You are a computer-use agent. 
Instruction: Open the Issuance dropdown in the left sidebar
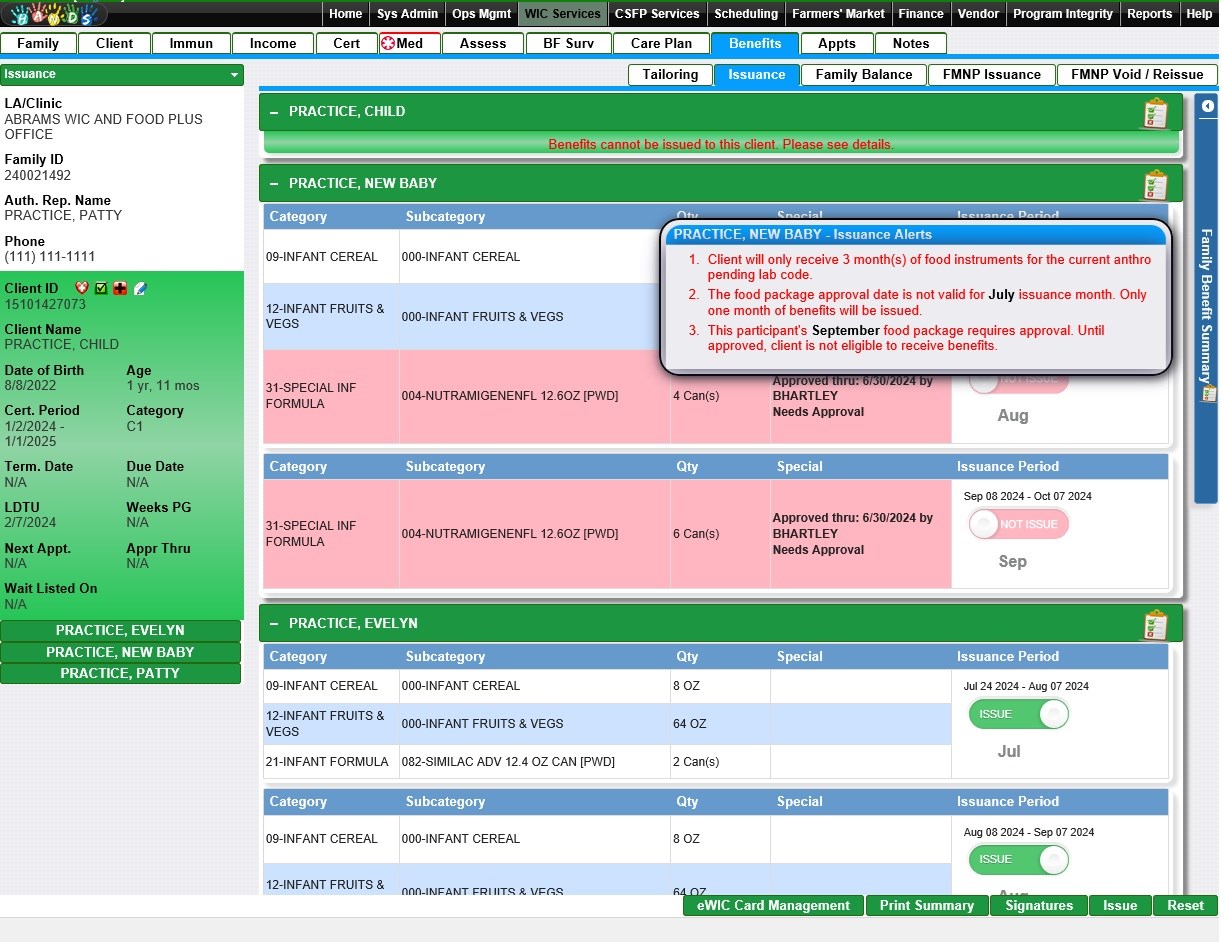(234, 75)
